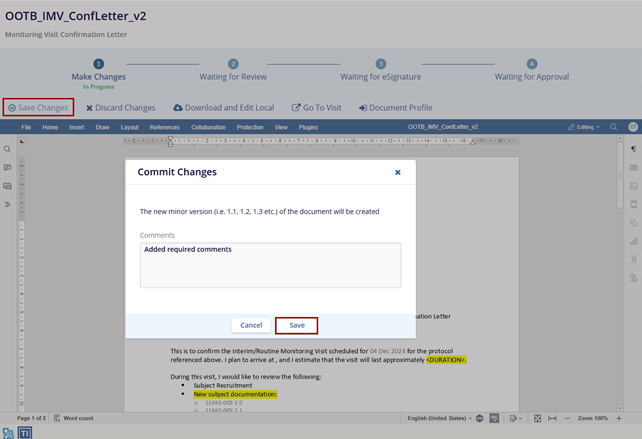Open the find panel in left sidebar
The width and height of the screenshot is (642, 439).
pos(7,149)
